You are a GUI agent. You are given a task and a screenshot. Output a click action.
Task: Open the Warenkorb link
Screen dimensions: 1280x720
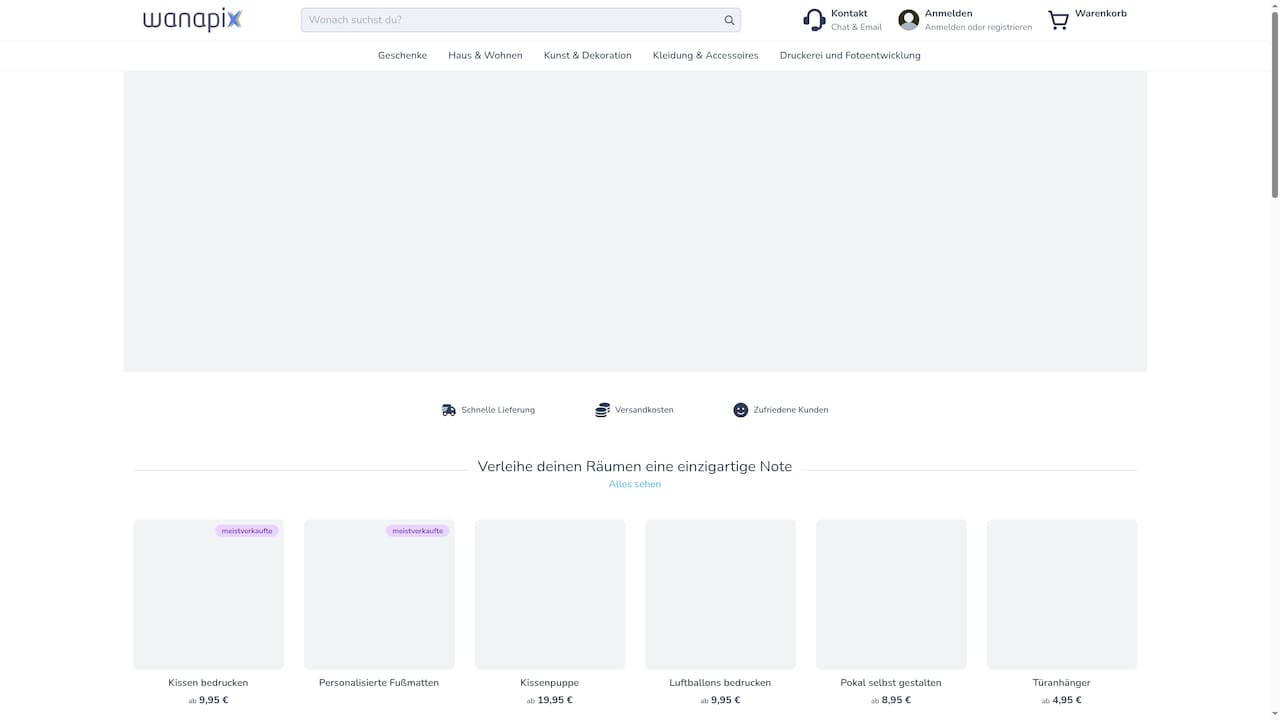(x=1100, y=14)
